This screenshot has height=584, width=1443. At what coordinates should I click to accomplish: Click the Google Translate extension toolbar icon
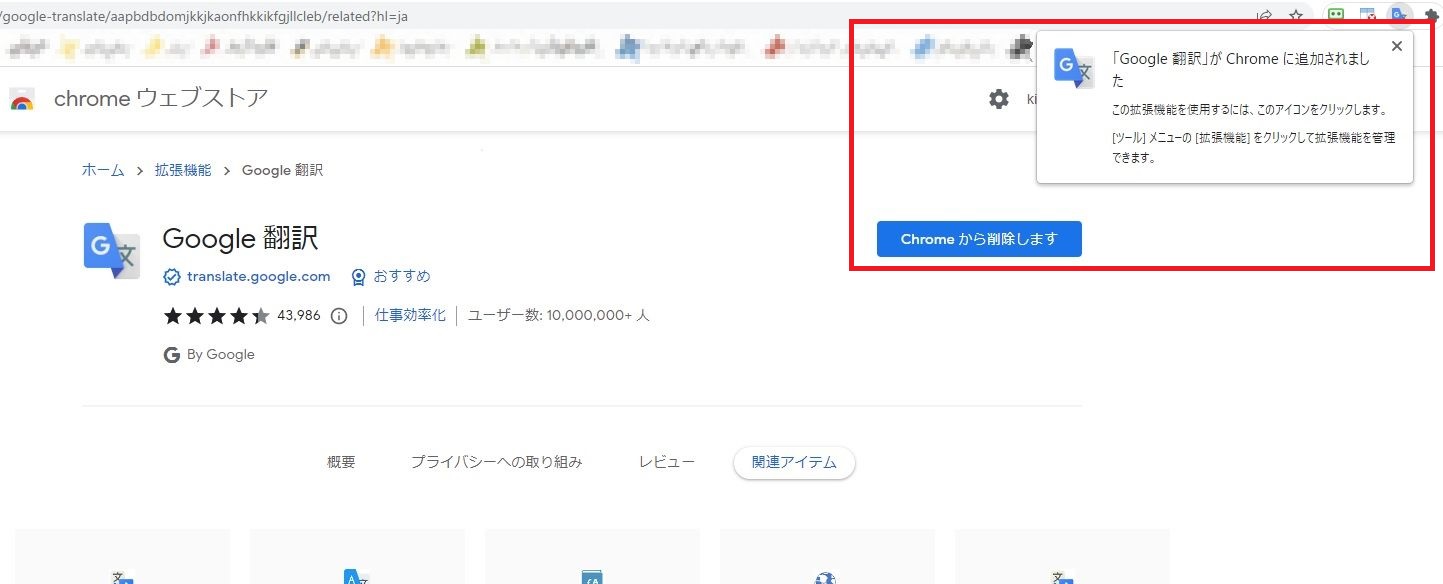(1399, 16)
